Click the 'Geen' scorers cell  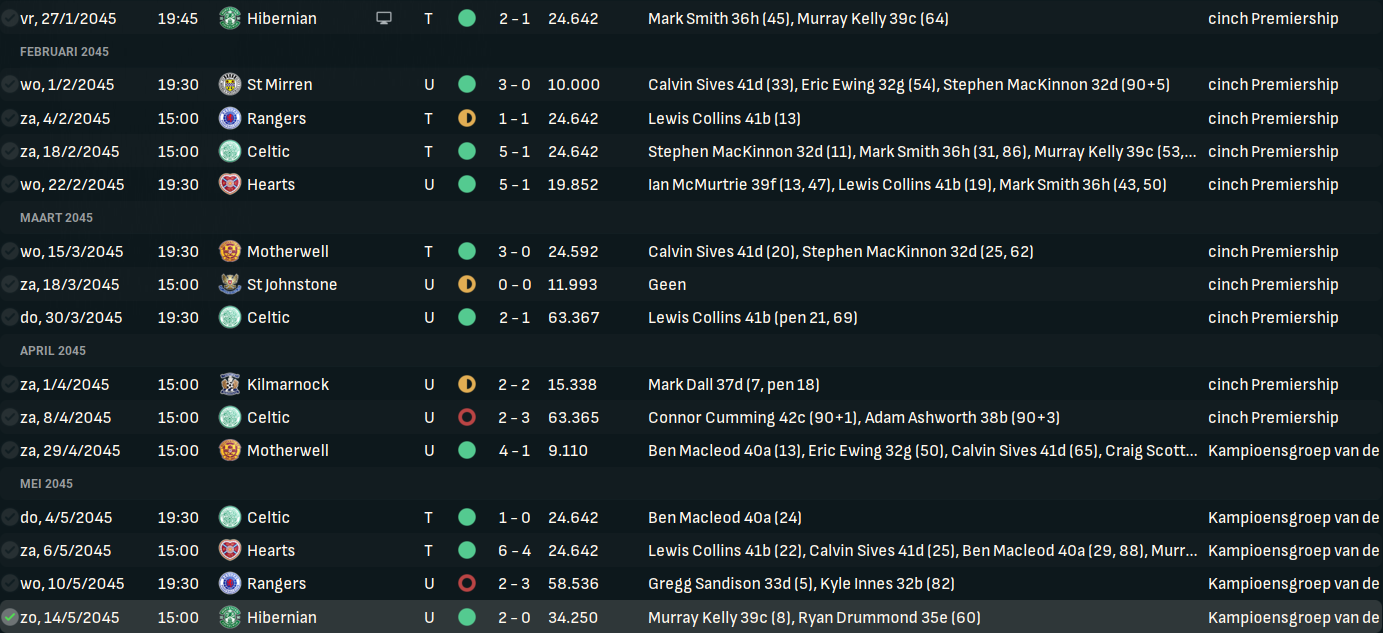667,284
